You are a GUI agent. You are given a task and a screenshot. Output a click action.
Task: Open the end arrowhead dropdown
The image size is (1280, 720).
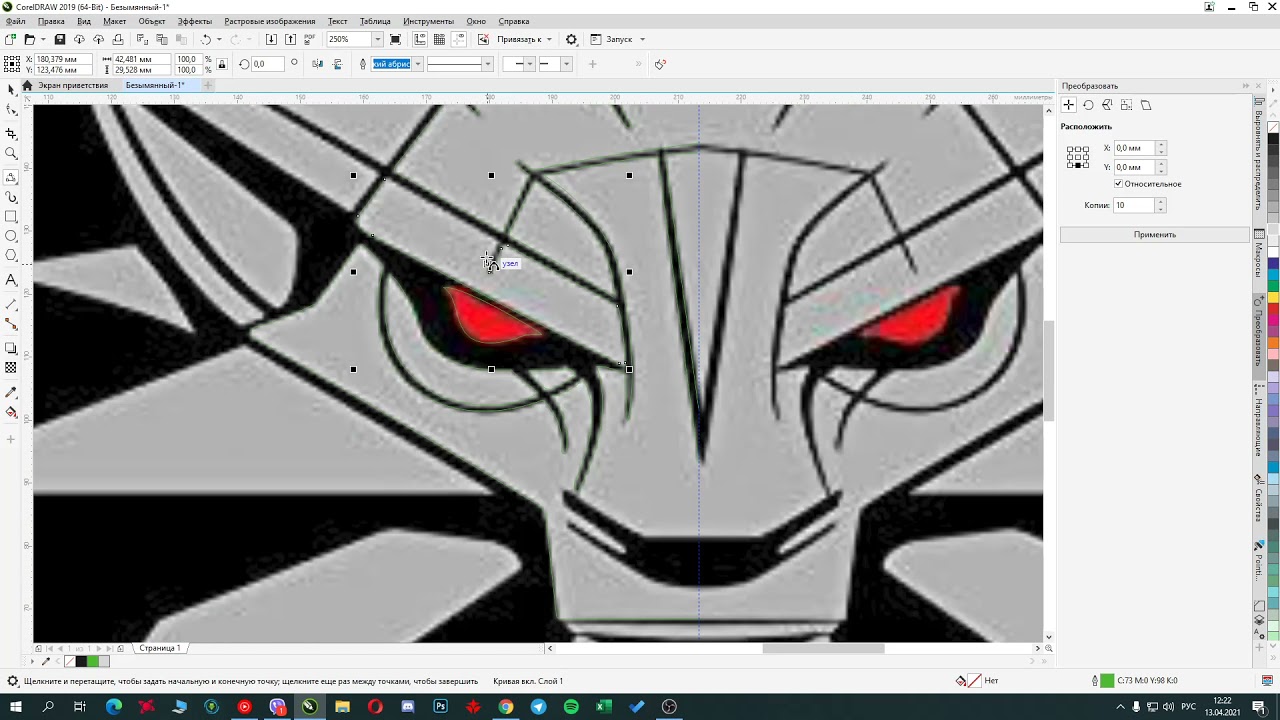coord(566,64)
